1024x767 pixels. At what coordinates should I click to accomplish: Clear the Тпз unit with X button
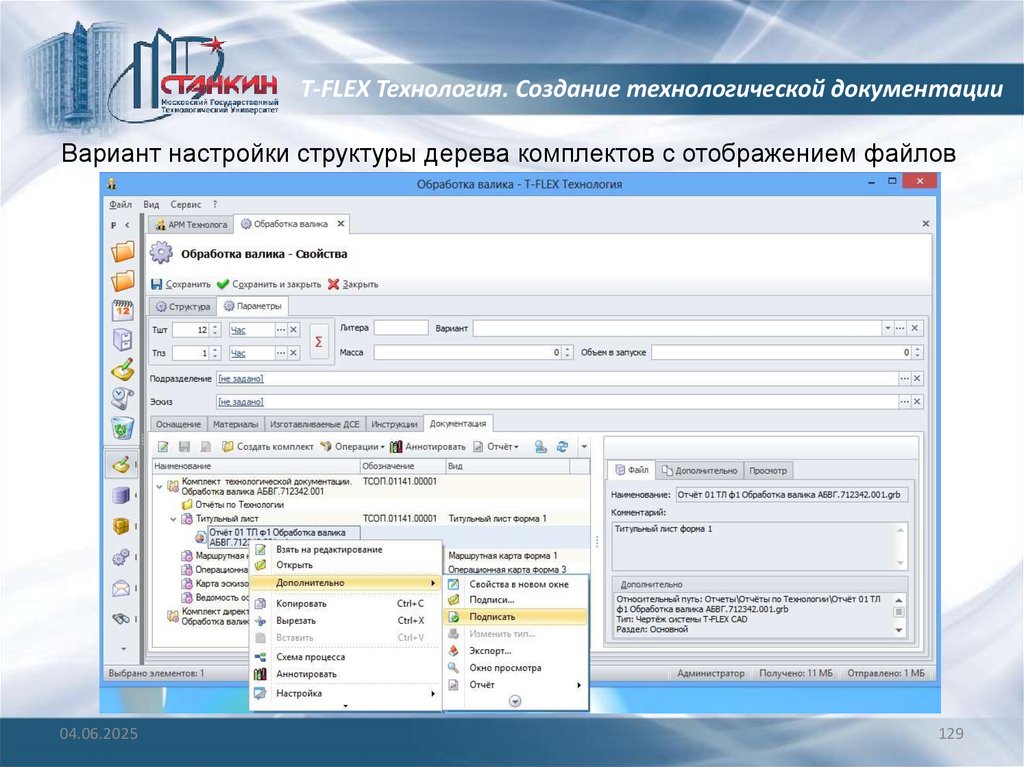point(294,353)
